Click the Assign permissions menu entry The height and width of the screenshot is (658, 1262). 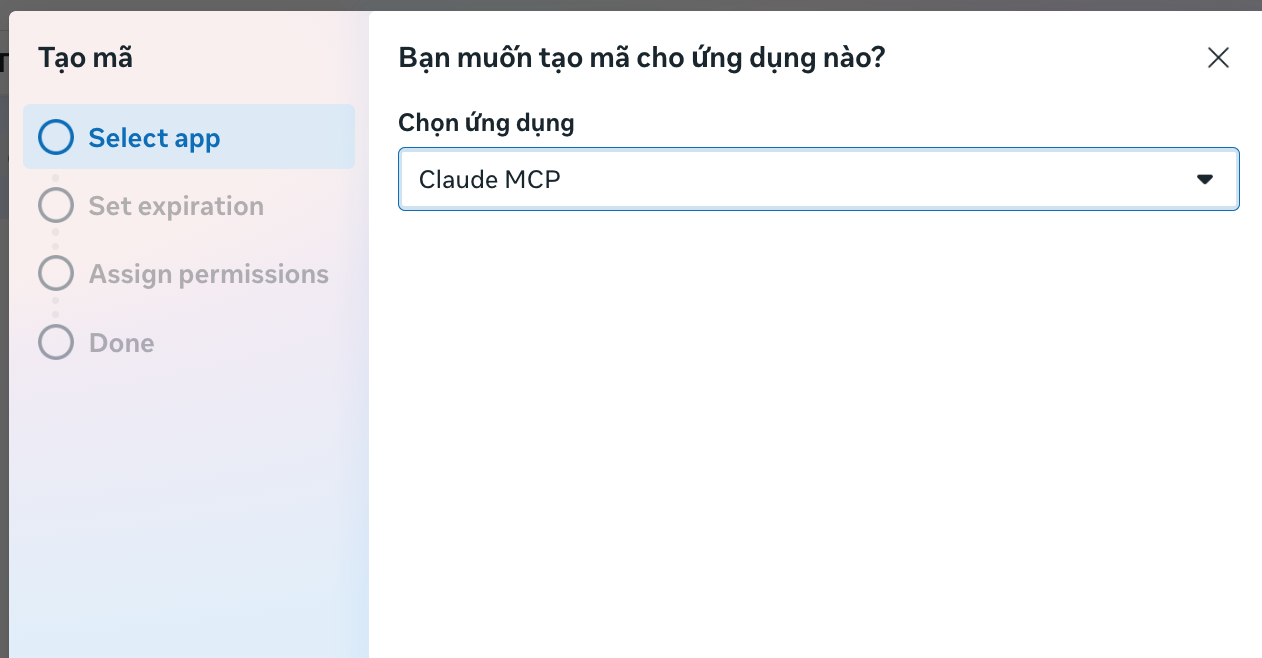click(209, 273)
